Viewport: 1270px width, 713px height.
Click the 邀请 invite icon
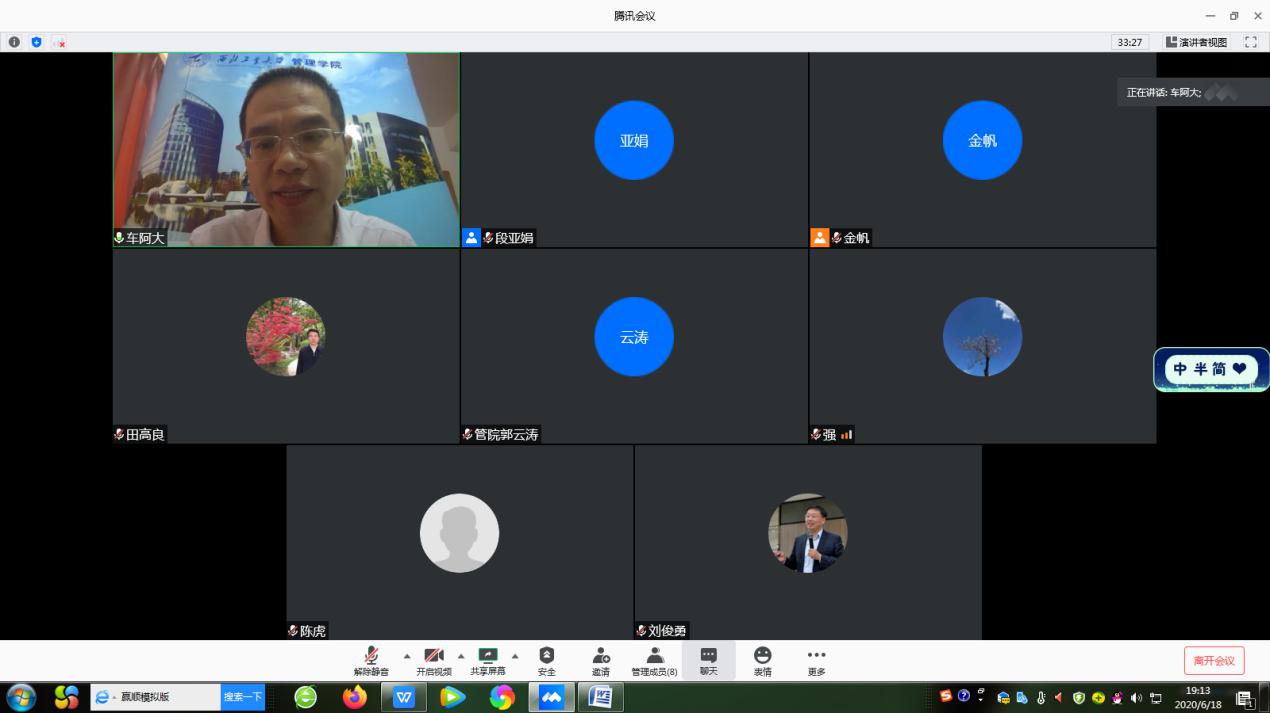tap(600, 661)
